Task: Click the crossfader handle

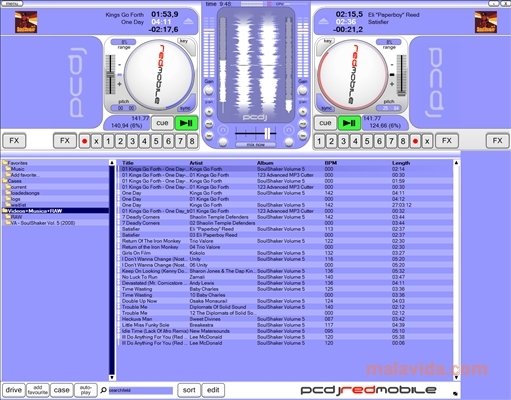Action: click(267, 134)
